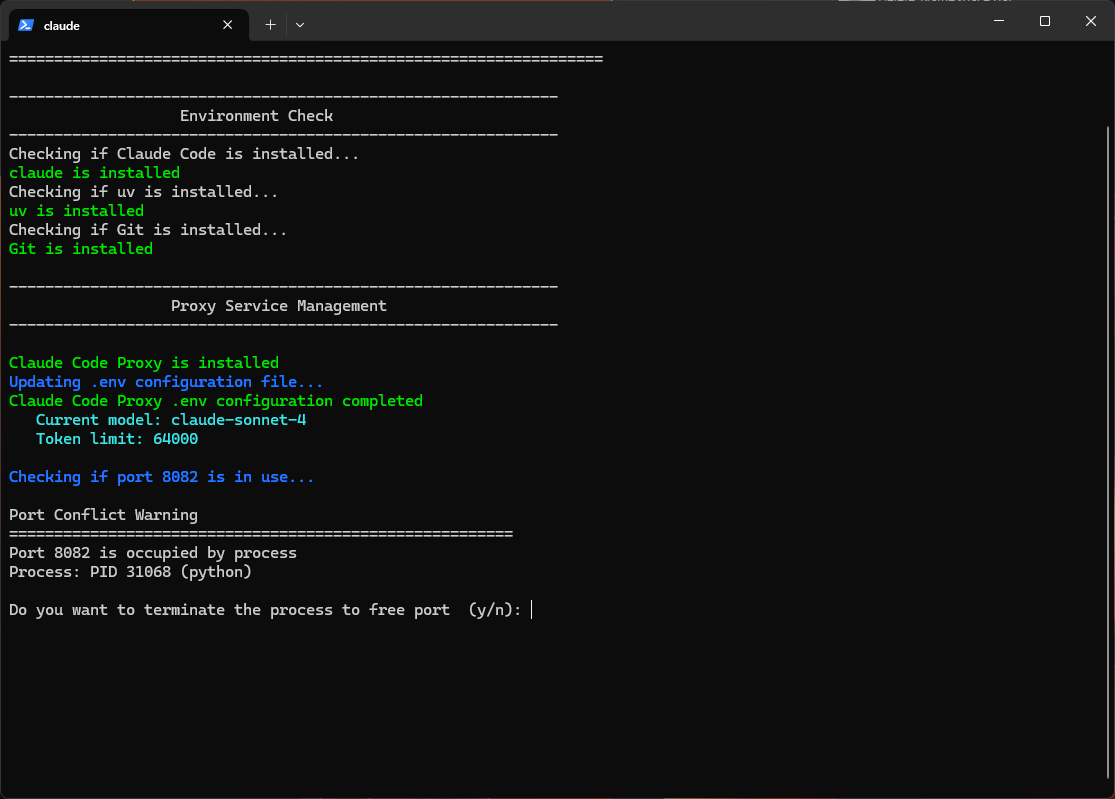Click the 'Git is installed' line
Viewport: 1115px width, 799px height.
pos(81,249)
